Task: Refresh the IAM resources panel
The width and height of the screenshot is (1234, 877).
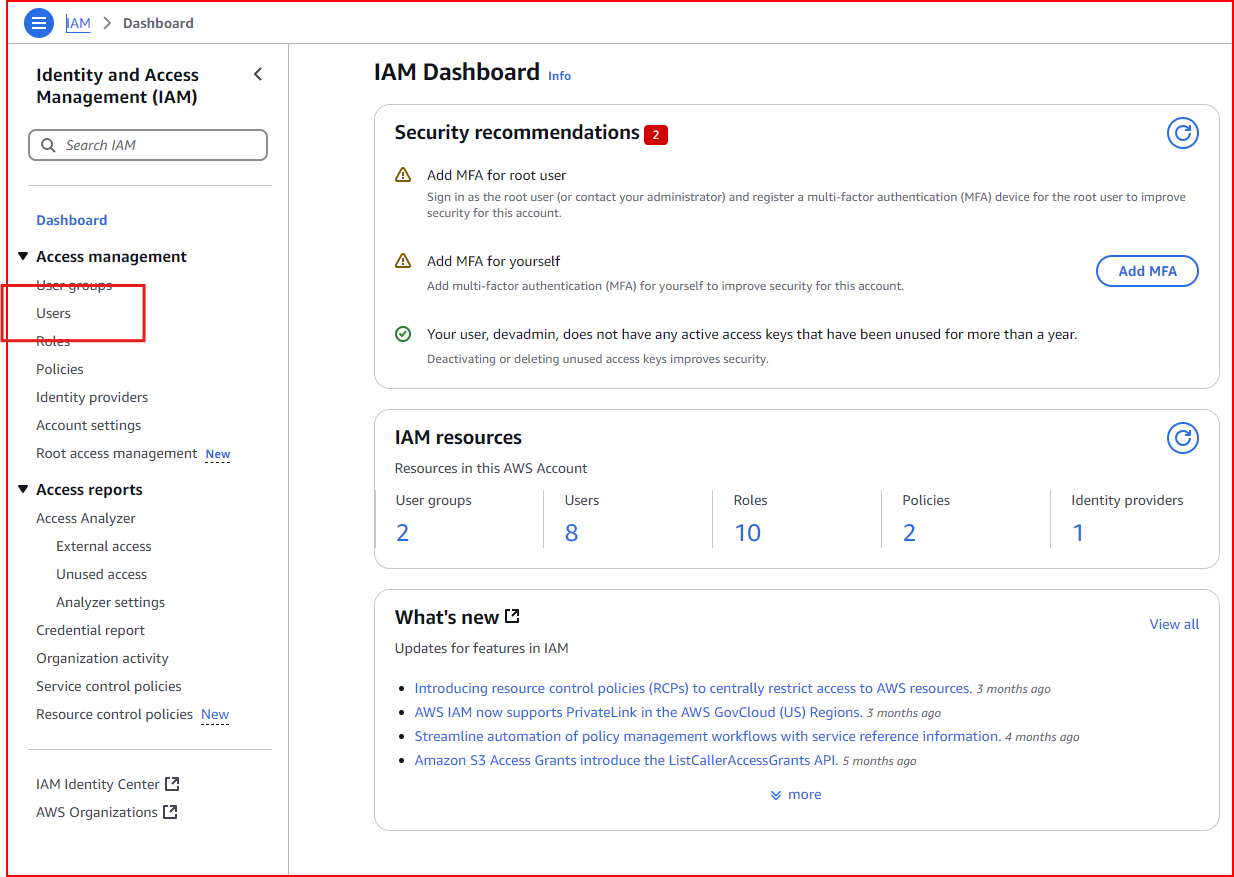Action: [x=1183, y=438]
